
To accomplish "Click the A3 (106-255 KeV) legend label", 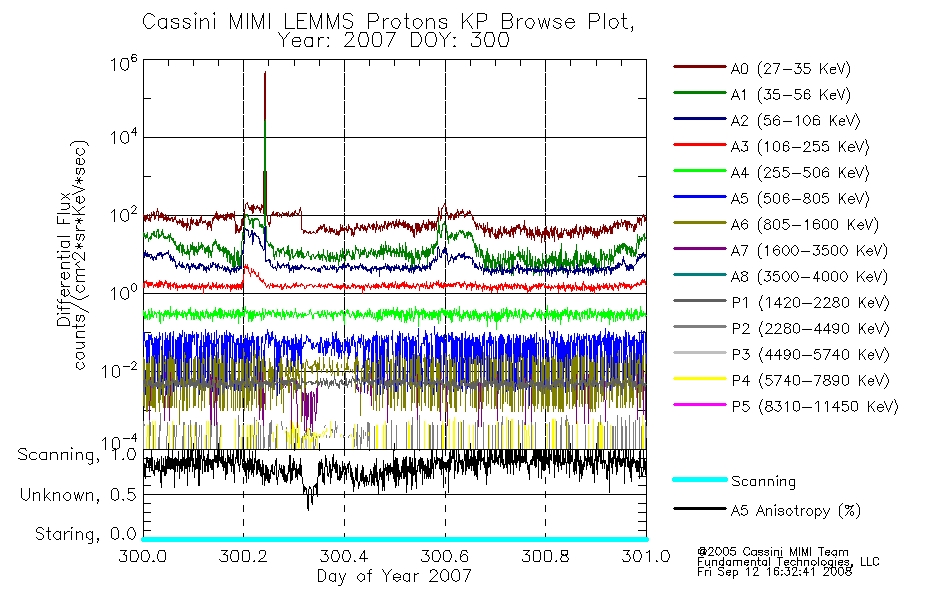I will coord(800,147).
